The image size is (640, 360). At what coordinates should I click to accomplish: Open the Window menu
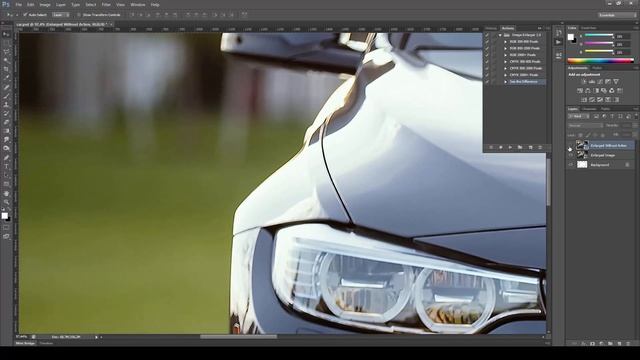[138, 4]
